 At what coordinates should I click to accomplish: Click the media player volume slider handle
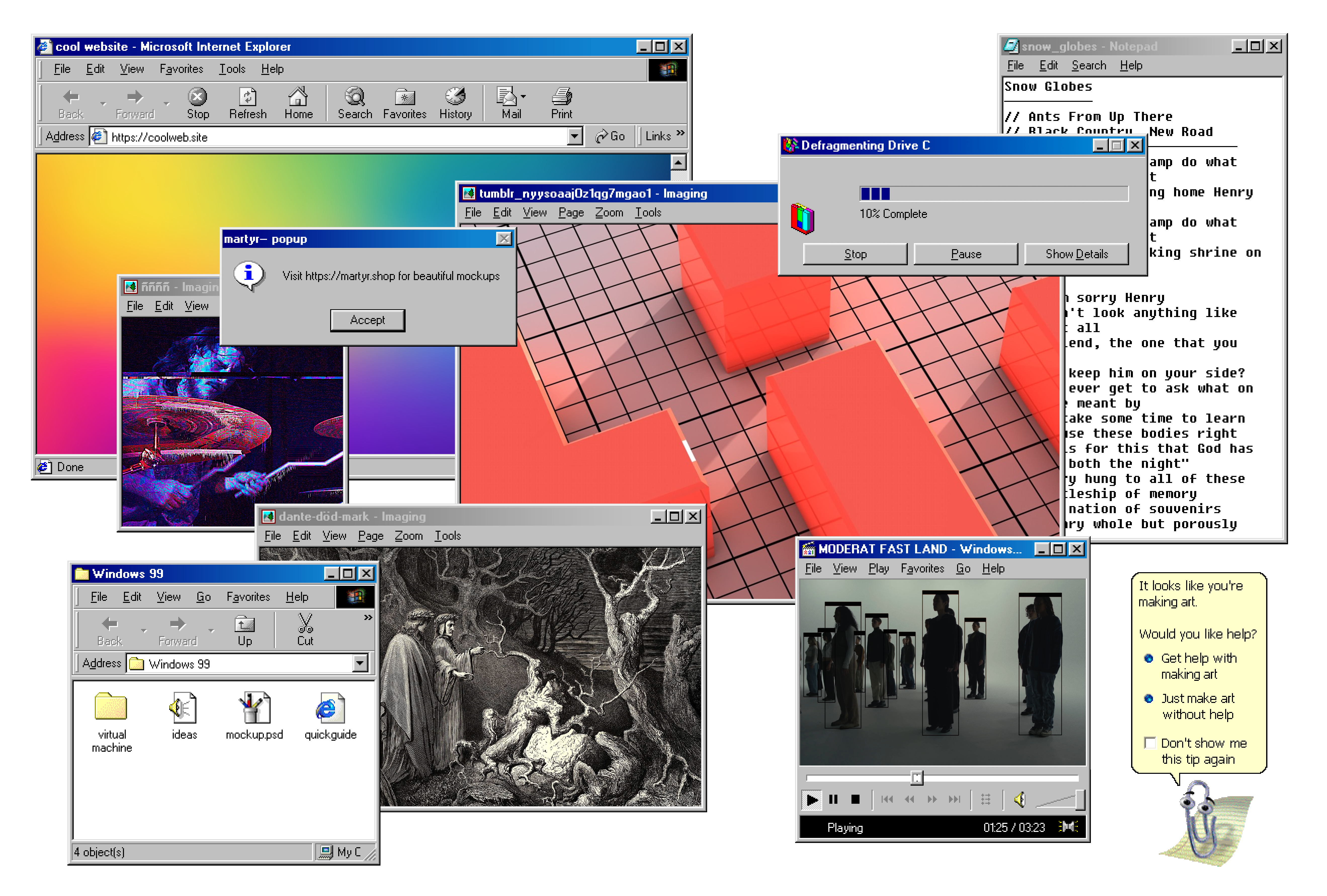coord(1080,799)
